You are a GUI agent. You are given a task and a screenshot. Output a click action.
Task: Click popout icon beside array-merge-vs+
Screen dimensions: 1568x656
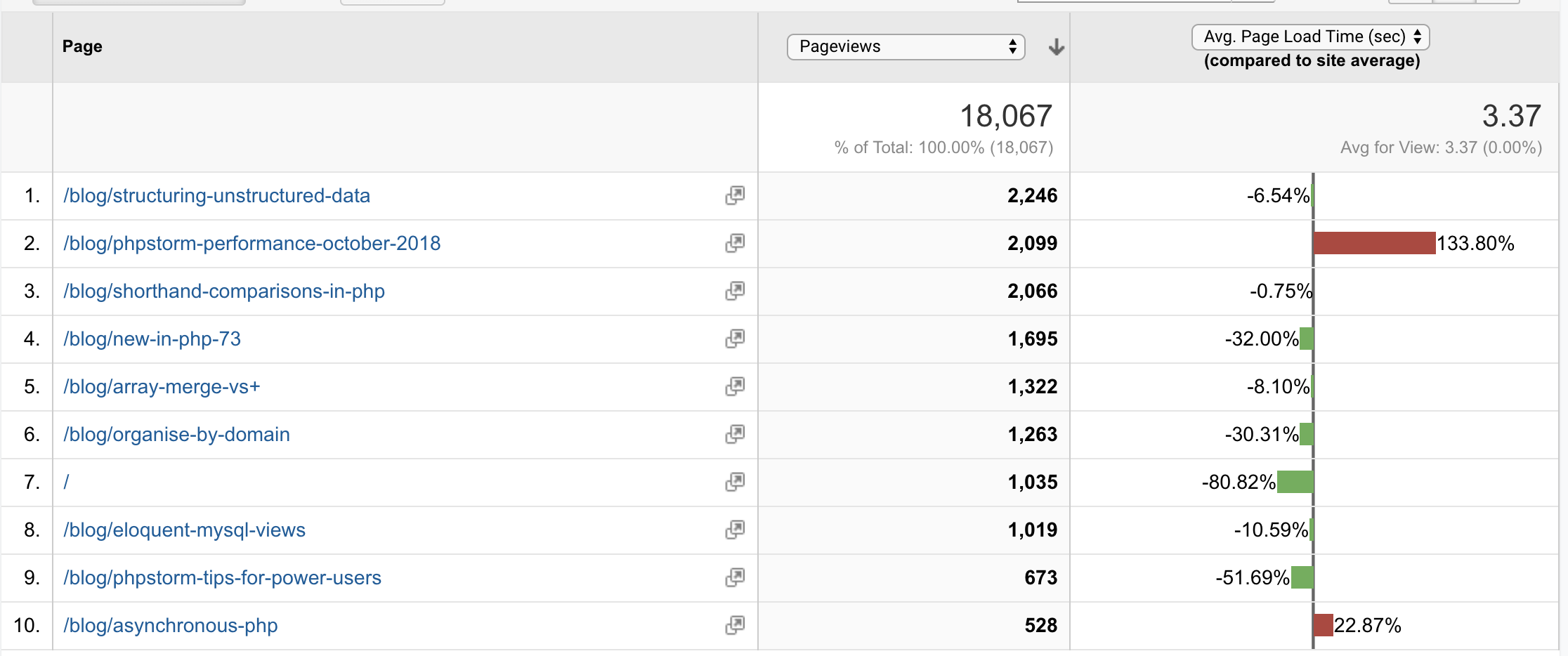click(735, 386)
